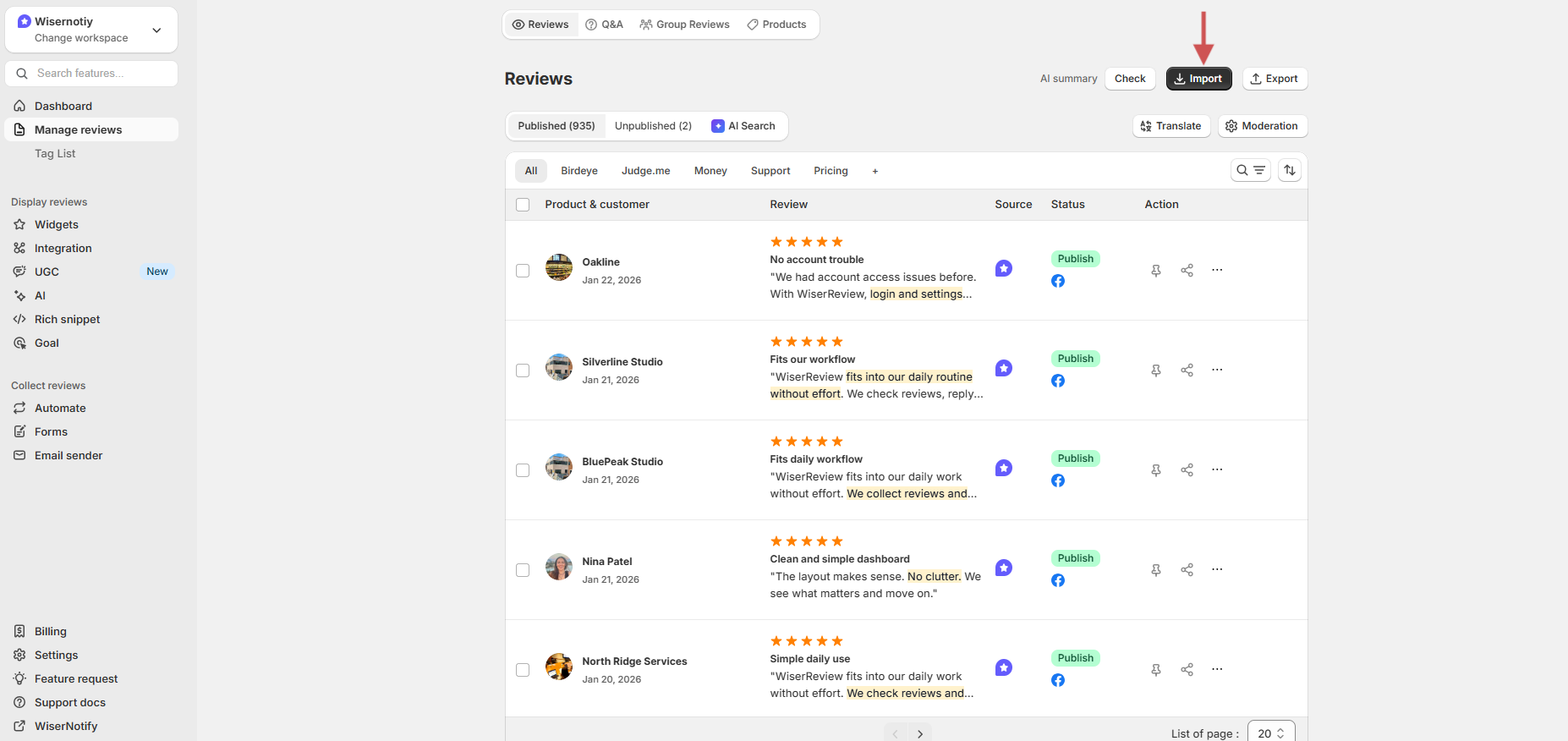Open Integration in the sidebar
1568x741 pixels.
click(91, 248)
